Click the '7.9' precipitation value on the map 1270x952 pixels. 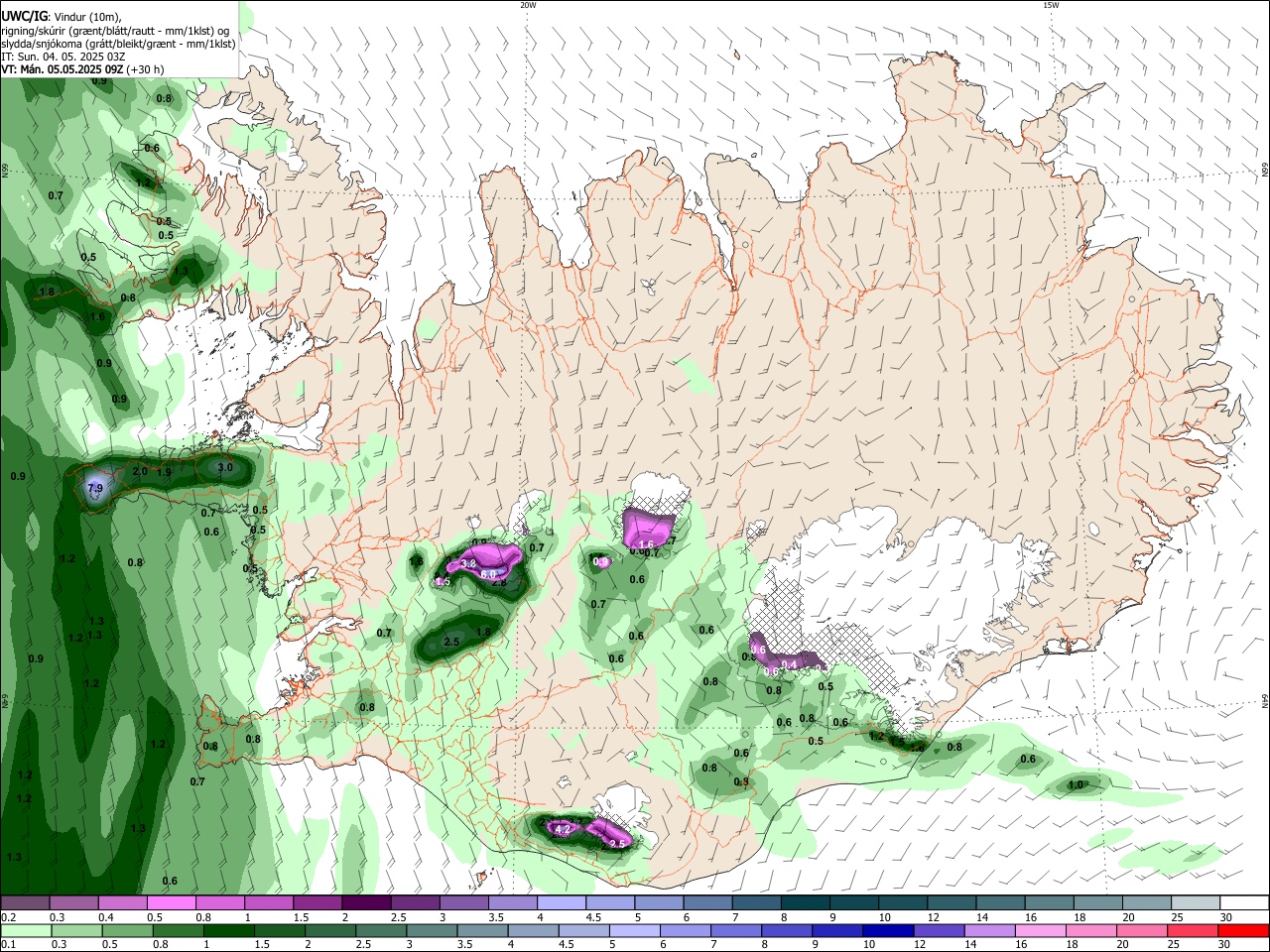pyautogui.click(x=95, y=489)
